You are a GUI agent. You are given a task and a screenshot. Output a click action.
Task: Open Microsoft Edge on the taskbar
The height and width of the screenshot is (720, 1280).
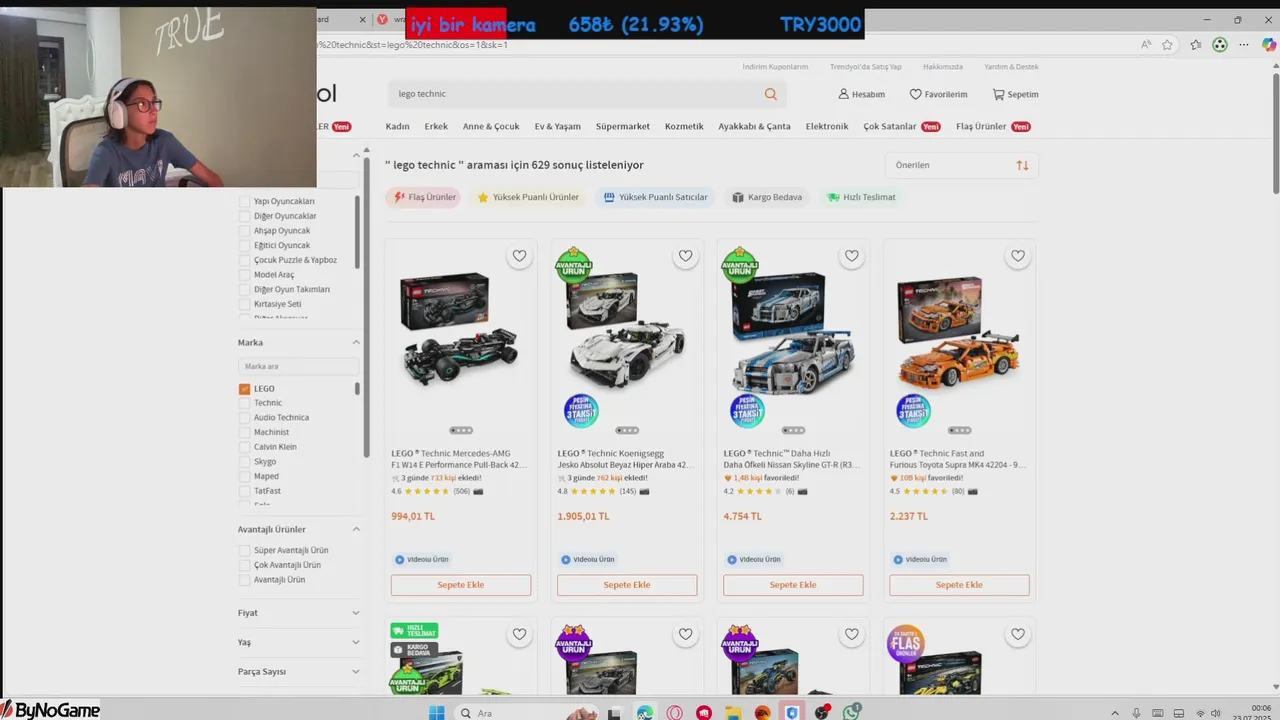[x=645, y=713]
